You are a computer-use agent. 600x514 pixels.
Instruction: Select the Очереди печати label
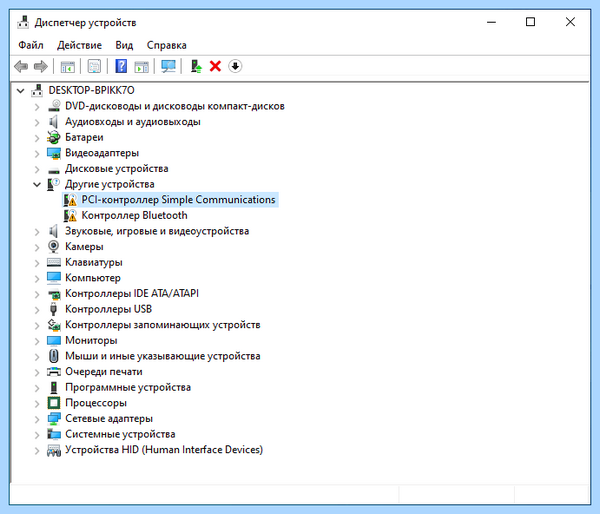(104, 372)
